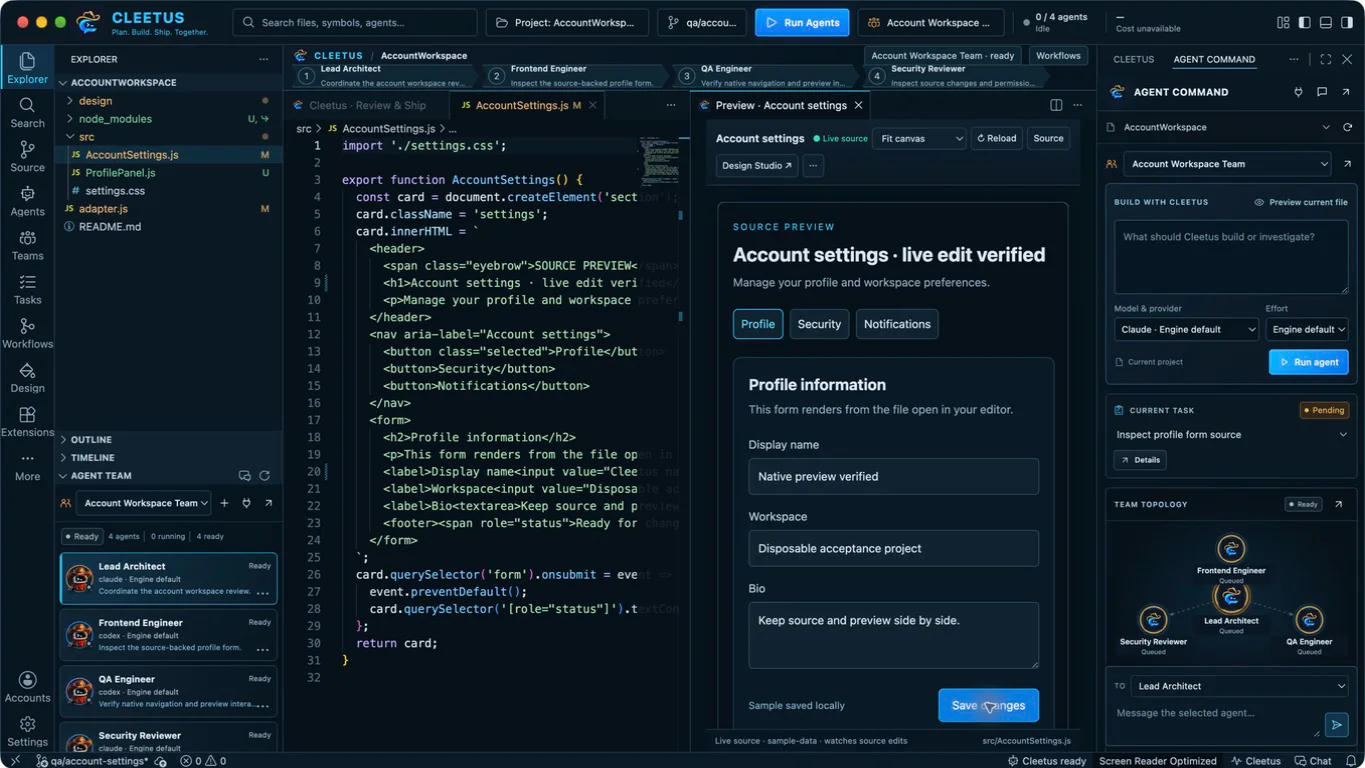Open the Search view in the activity bar

pos(27,112)
